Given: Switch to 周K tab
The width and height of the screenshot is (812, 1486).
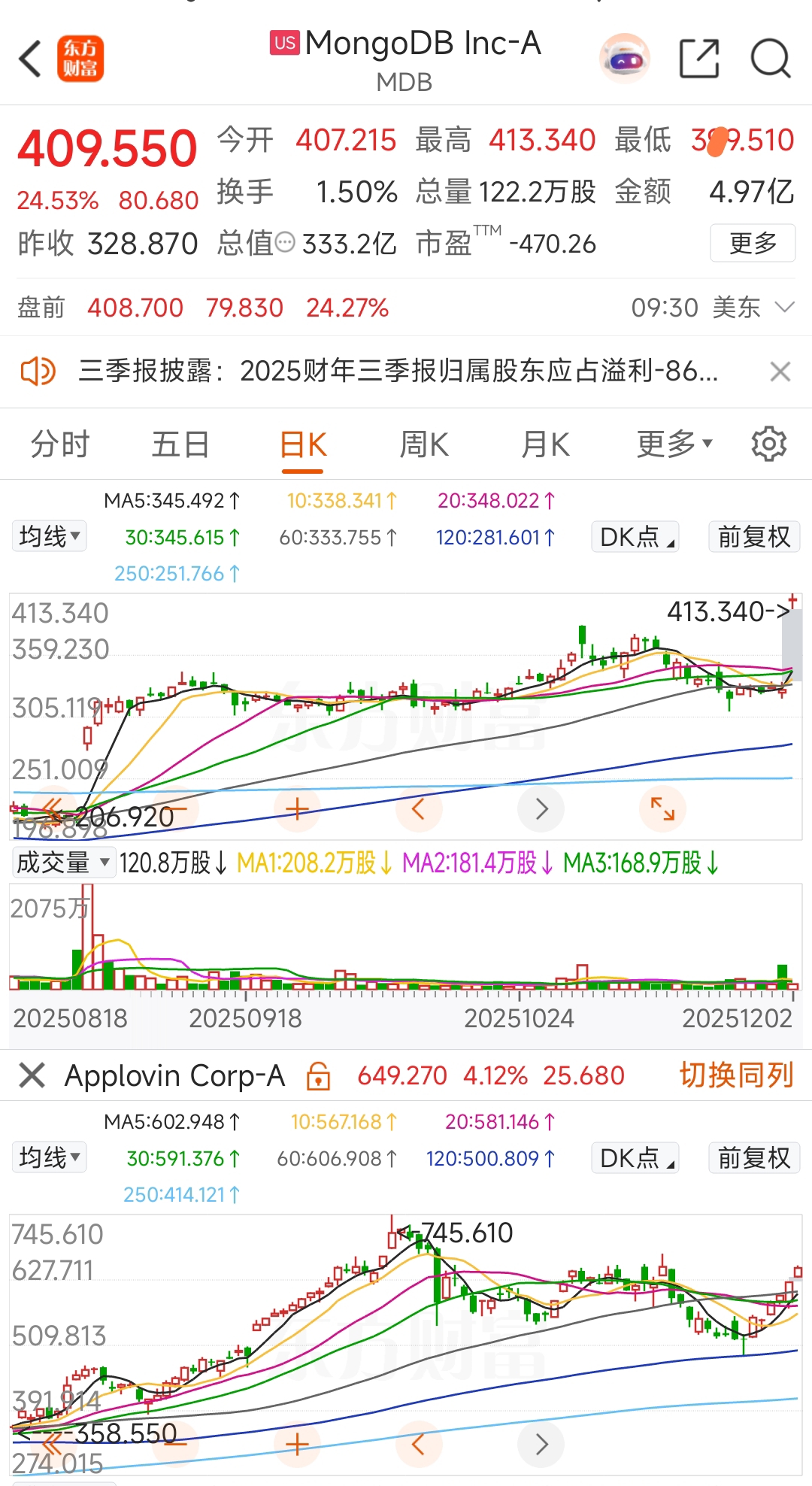Looking at the screenshot, I should coord(424,444).
